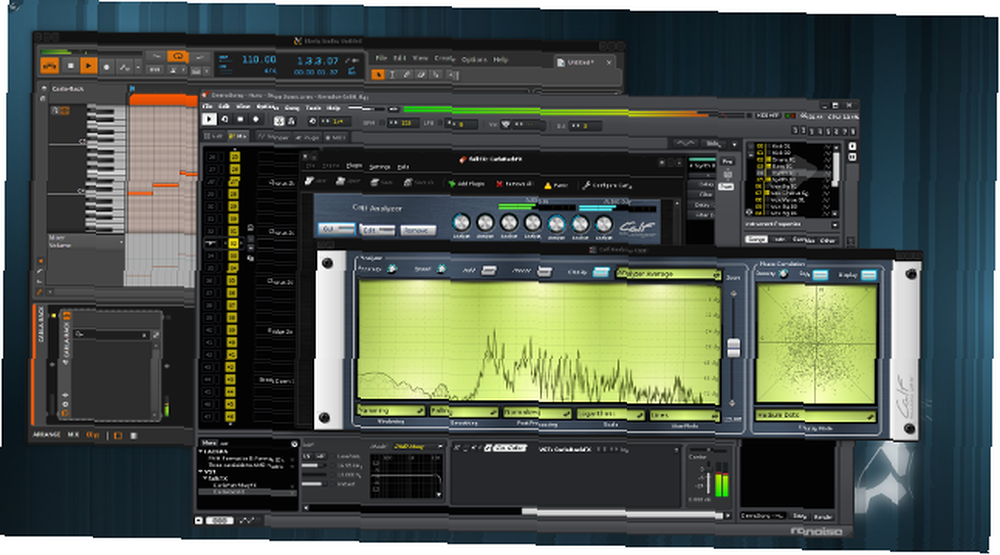Open the Settings menu in Carla
This screenshot has width=1000, height=555.
click(x=379, y=166)
